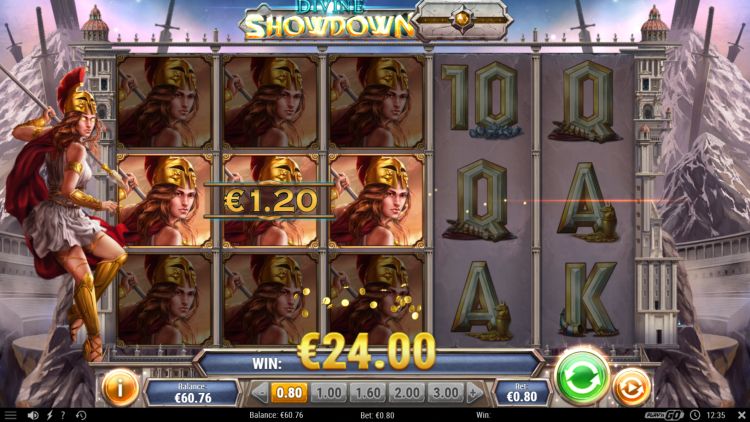Click the Play'n GO logo
This screenshot has height=422, width=750.
pos(664,415)
